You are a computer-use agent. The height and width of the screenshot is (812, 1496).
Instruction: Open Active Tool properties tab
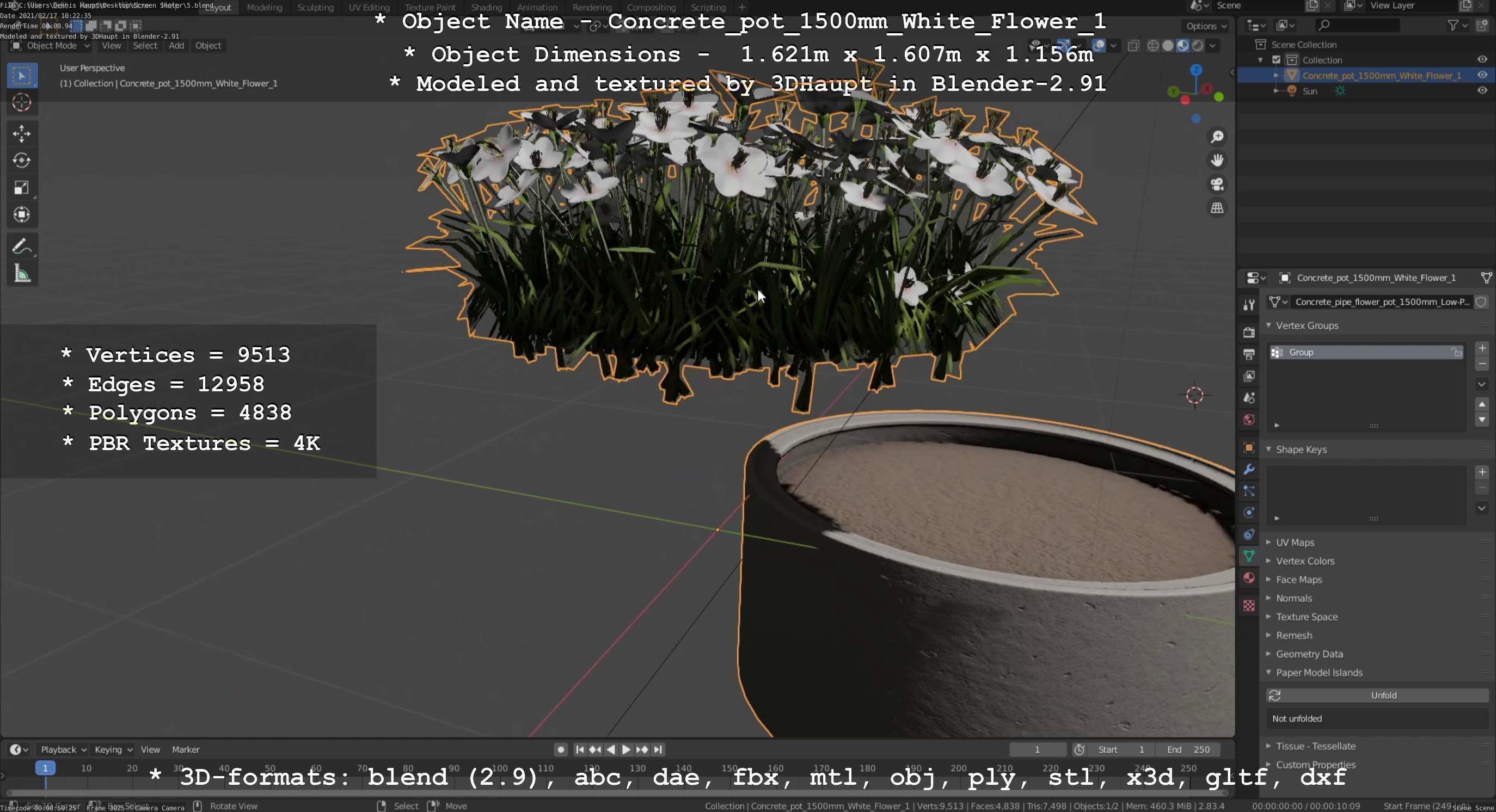click(x=1249, y=305)
